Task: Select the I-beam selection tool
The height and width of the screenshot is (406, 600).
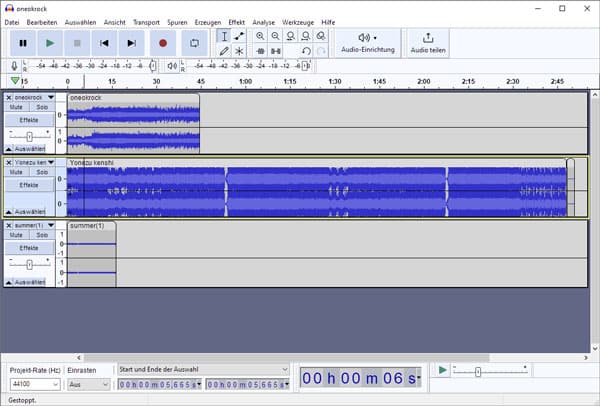Action: click(x=224, y=36)
